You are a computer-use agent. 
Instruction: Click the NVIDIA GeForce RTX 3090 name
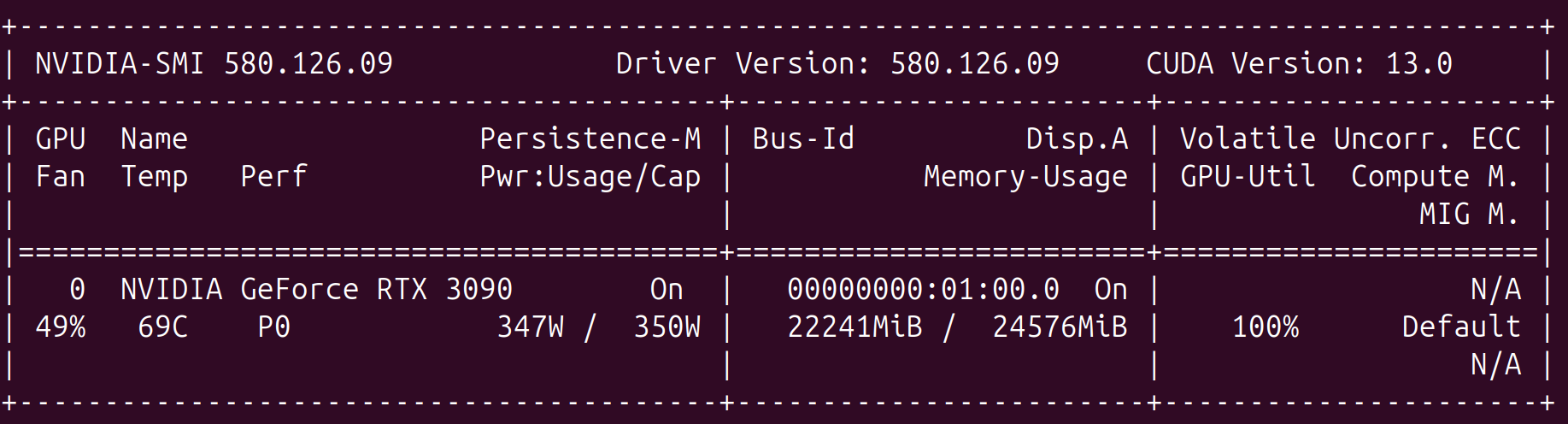[x=316, y=290]
